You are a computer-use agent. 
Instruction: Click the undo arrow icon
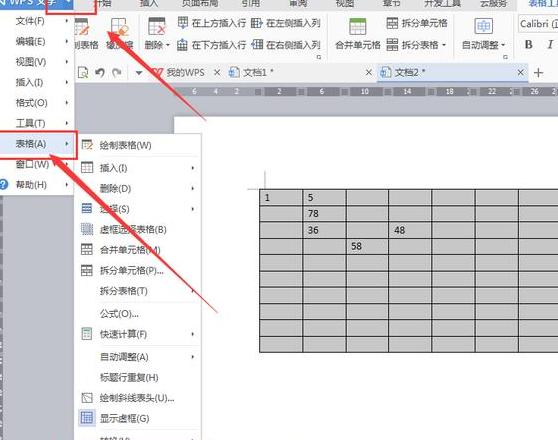pos(100,73)
